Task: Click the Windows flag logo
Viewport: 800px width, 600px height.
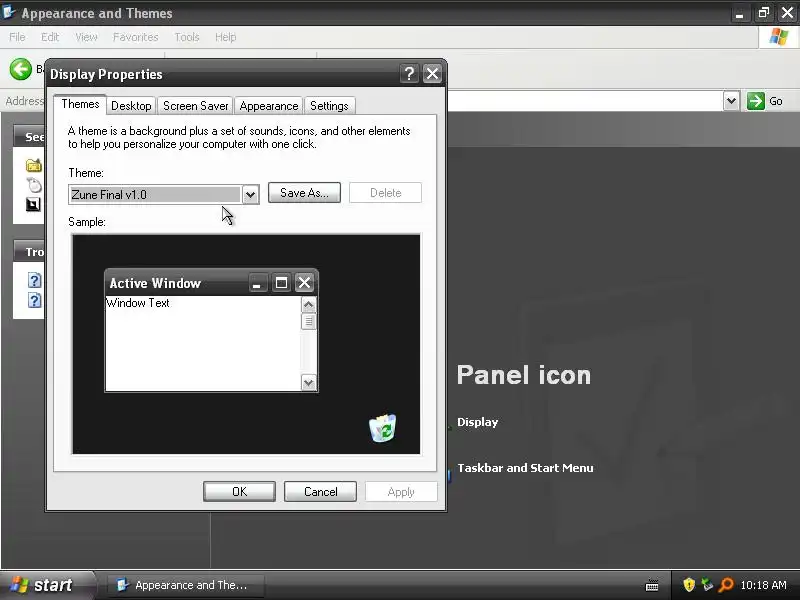Action: (779, 37)
